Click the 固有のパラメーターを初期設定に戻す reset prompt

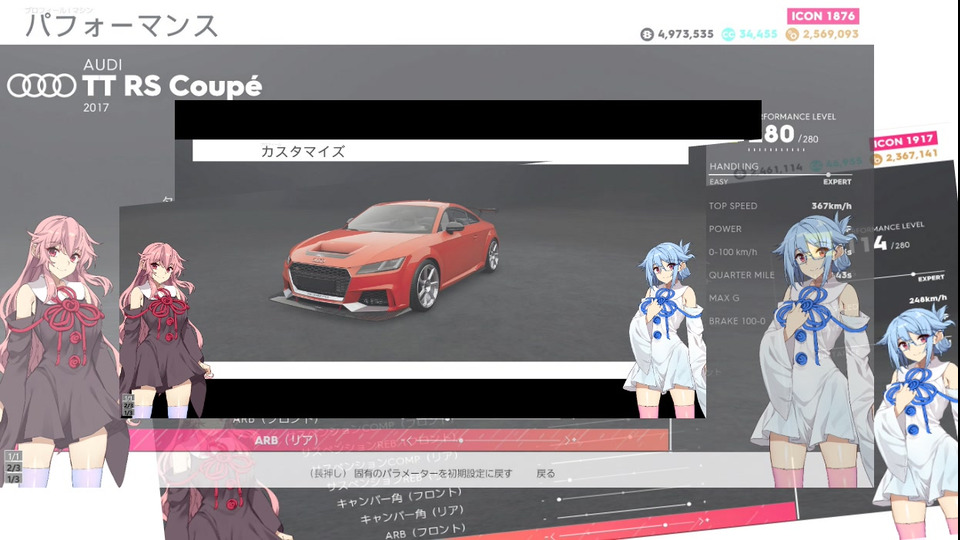(x=433, y=473)
